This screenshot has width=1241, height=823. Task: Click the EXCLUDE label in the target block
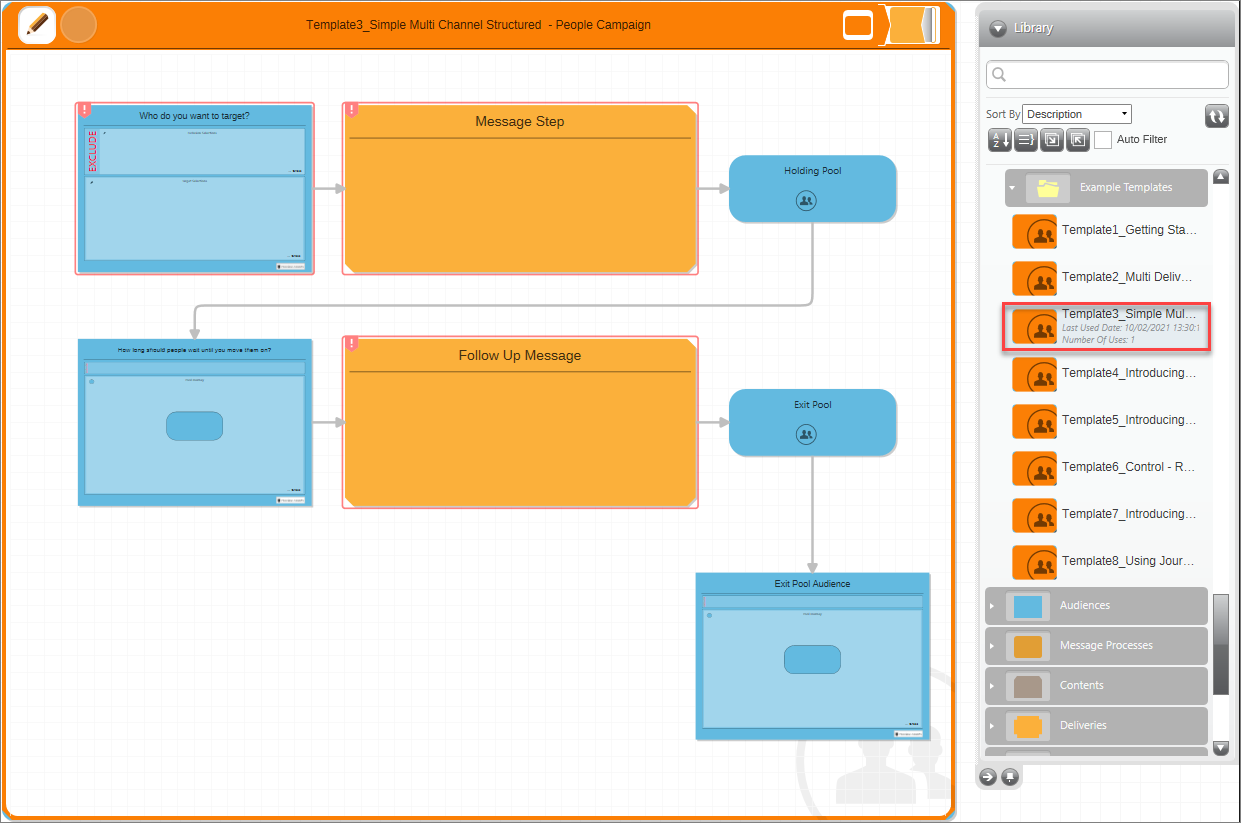(92, 151)
